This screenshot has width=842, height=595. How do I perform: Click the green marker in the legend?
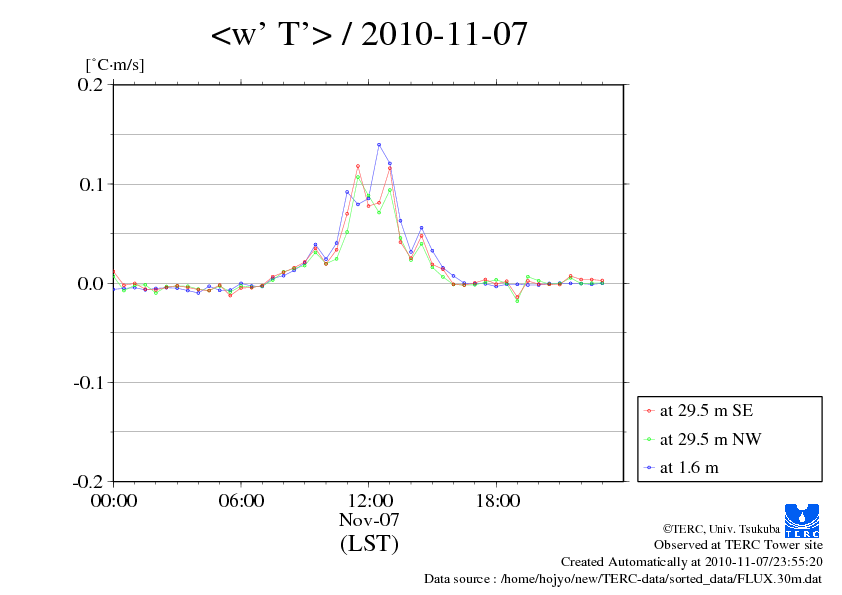650,439
